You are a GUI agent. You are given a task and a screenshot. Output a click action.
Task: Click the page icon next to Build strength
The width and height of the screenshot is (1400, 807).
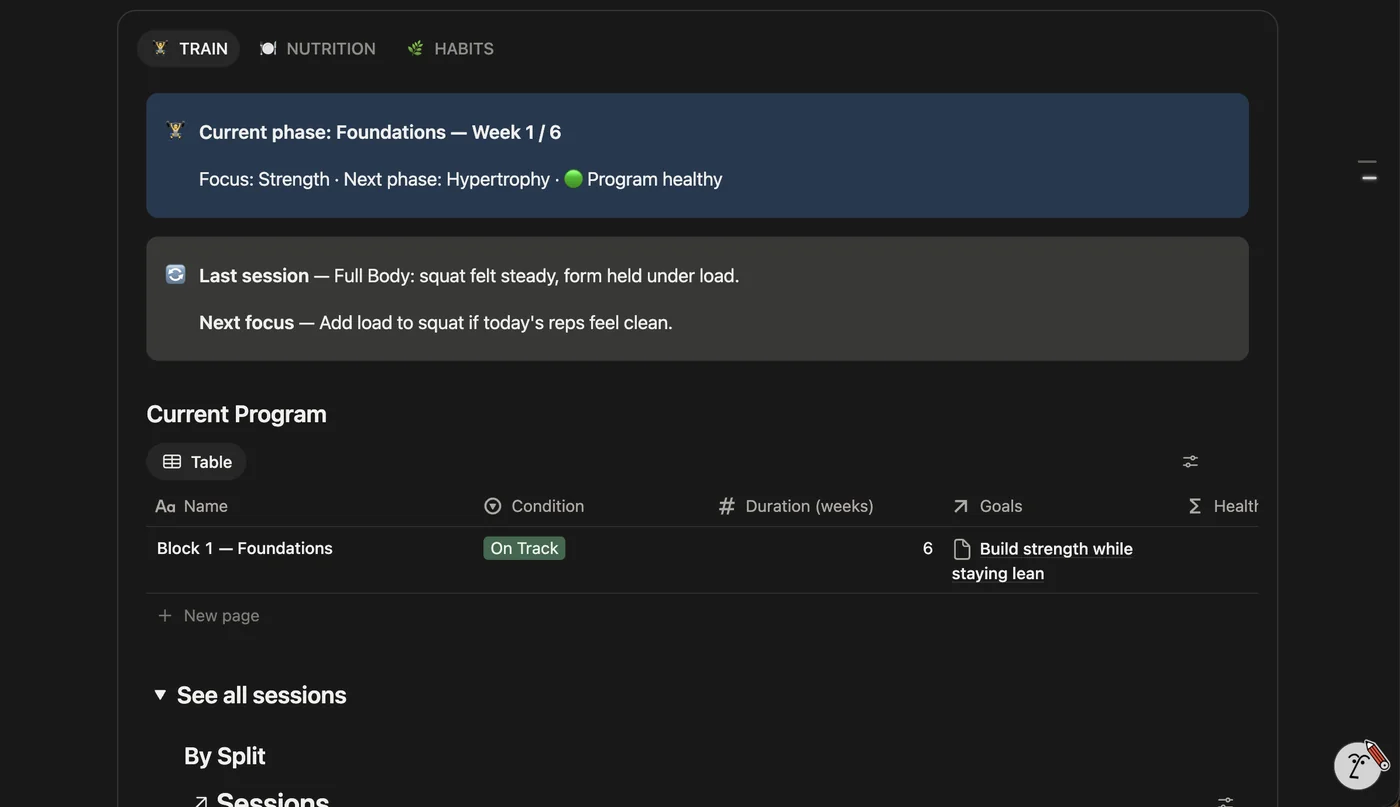click(x=962, y=549)
